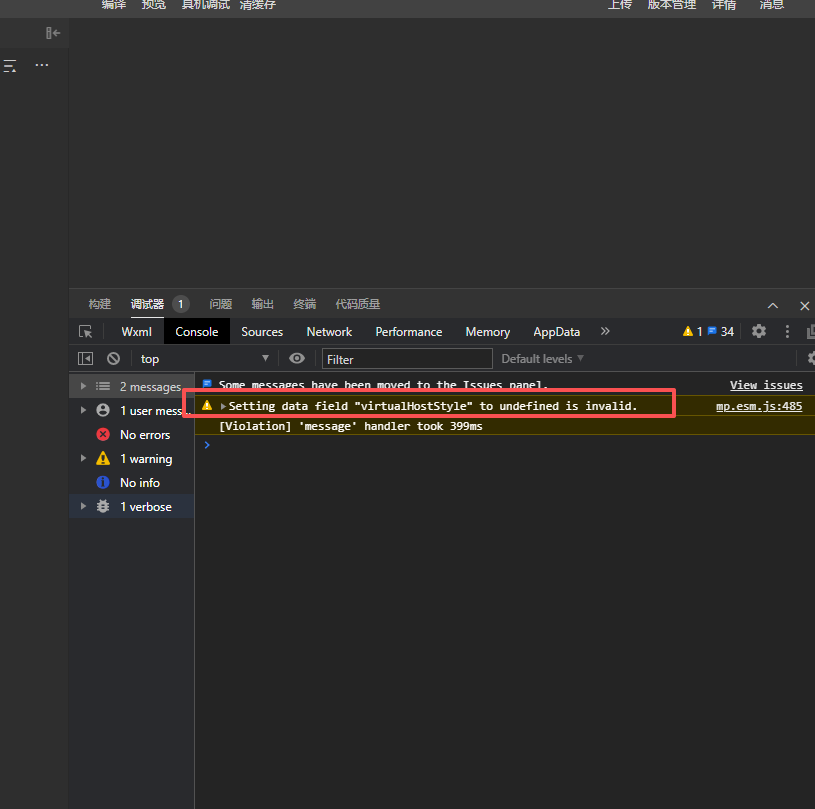Click the View issues link
Viewport: 815px width, 809px height.
(765, 385)
